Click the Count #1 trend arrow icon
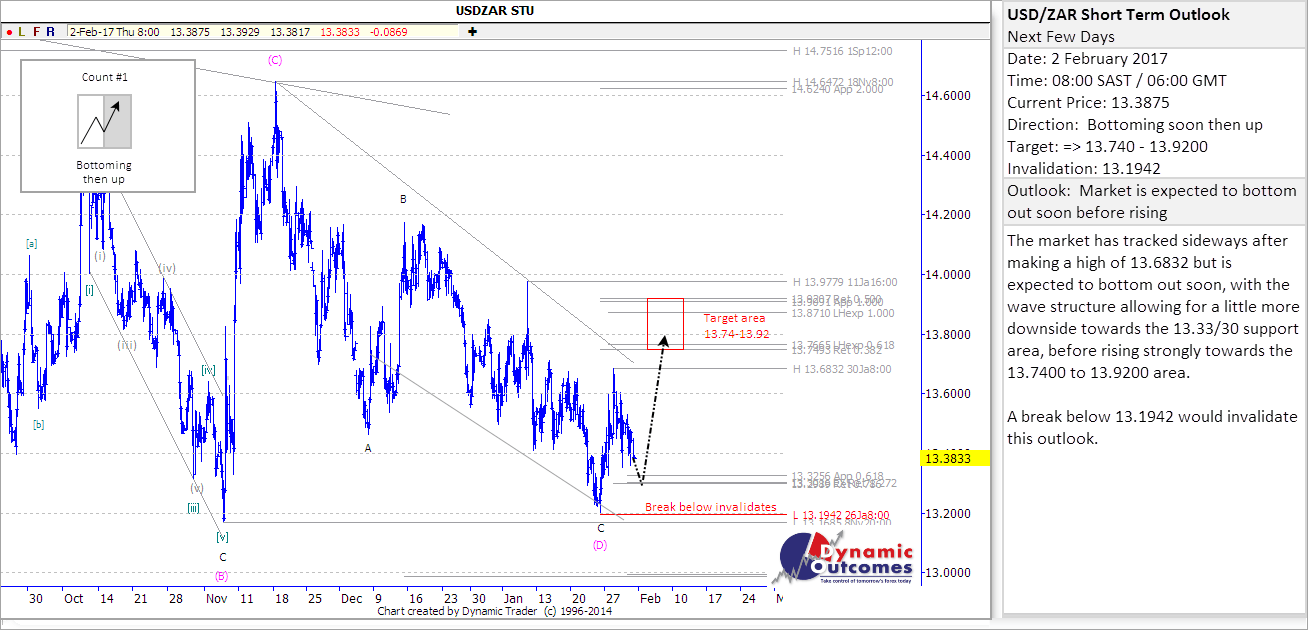 click(x=105, y=121)
